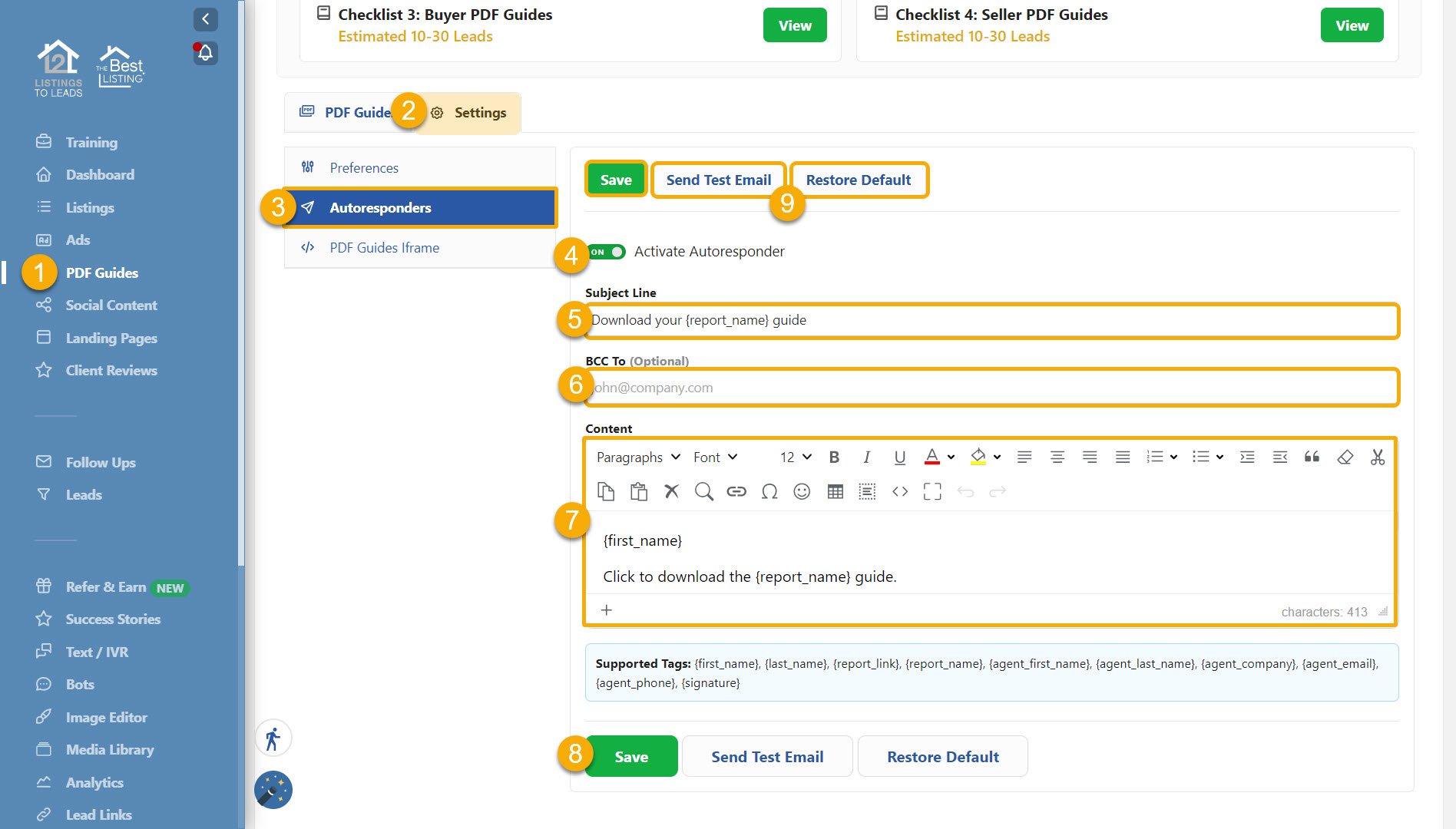Image resolution: width=1456 pixels, height=829 pixels.
Task: Toggle bold formatting in the content editor
Action: tap(835, 457)
